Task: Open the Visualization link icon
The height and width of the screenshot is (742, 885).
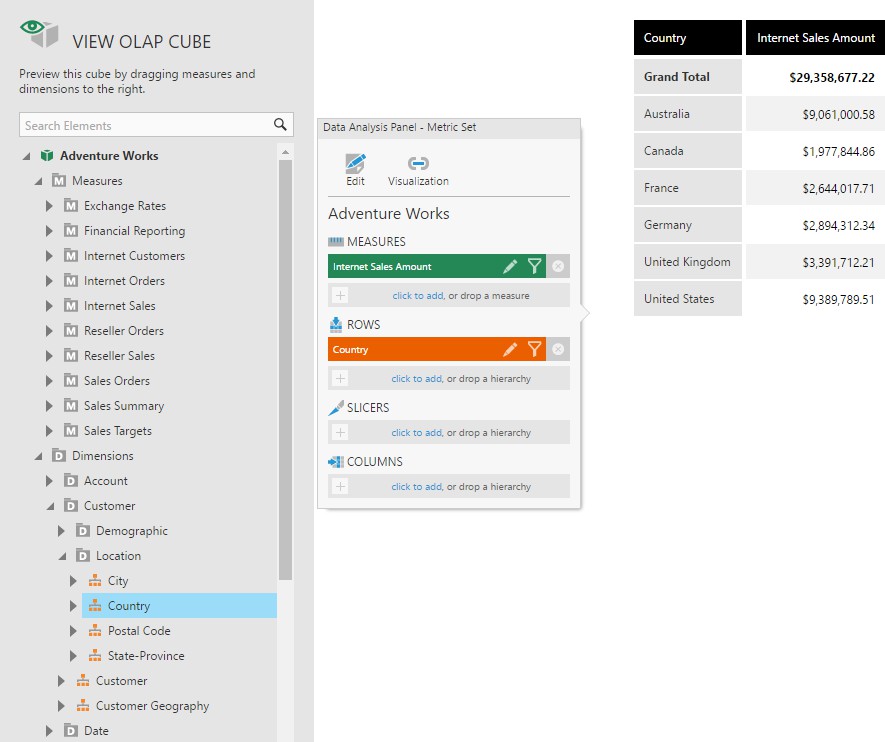Action: tap(418, 164)
